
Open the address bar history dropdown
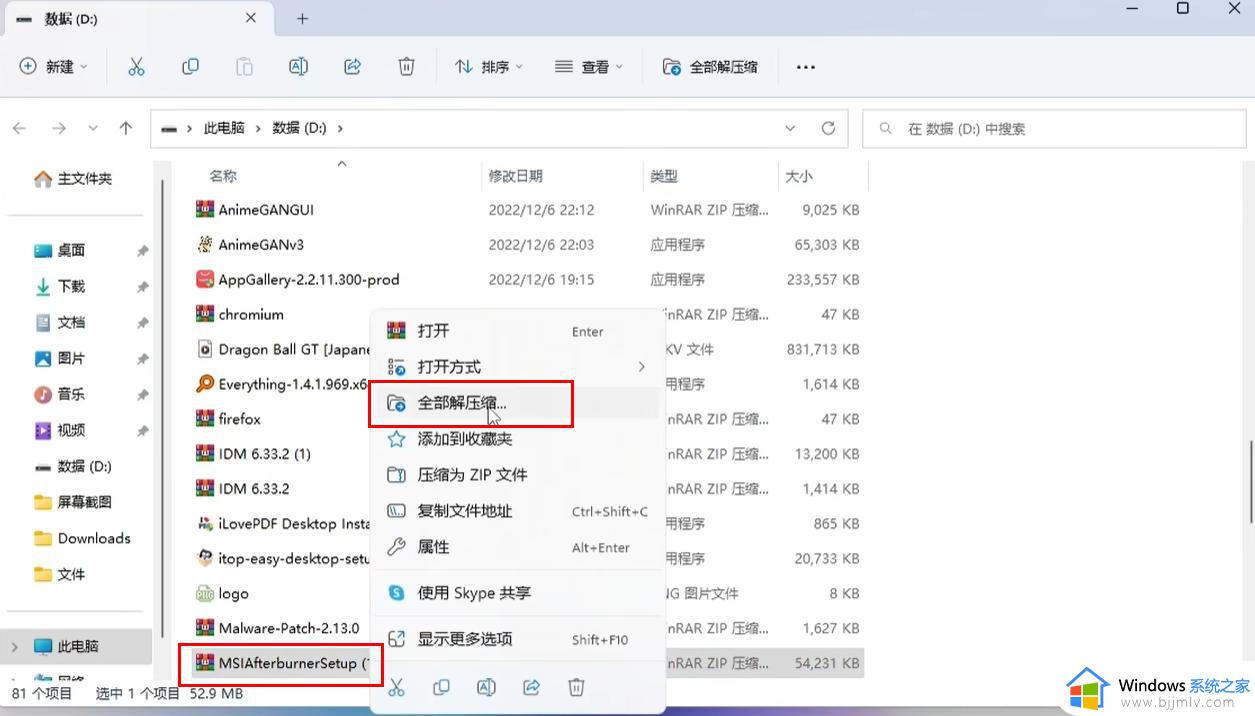[x=790, y=128]
